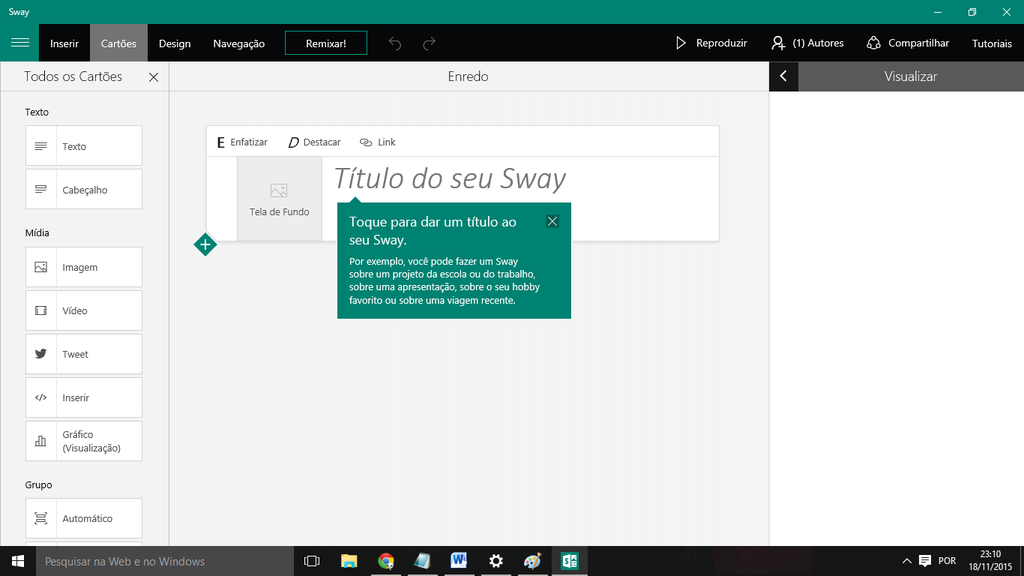Click the Remixar! button

coord(326,43)
